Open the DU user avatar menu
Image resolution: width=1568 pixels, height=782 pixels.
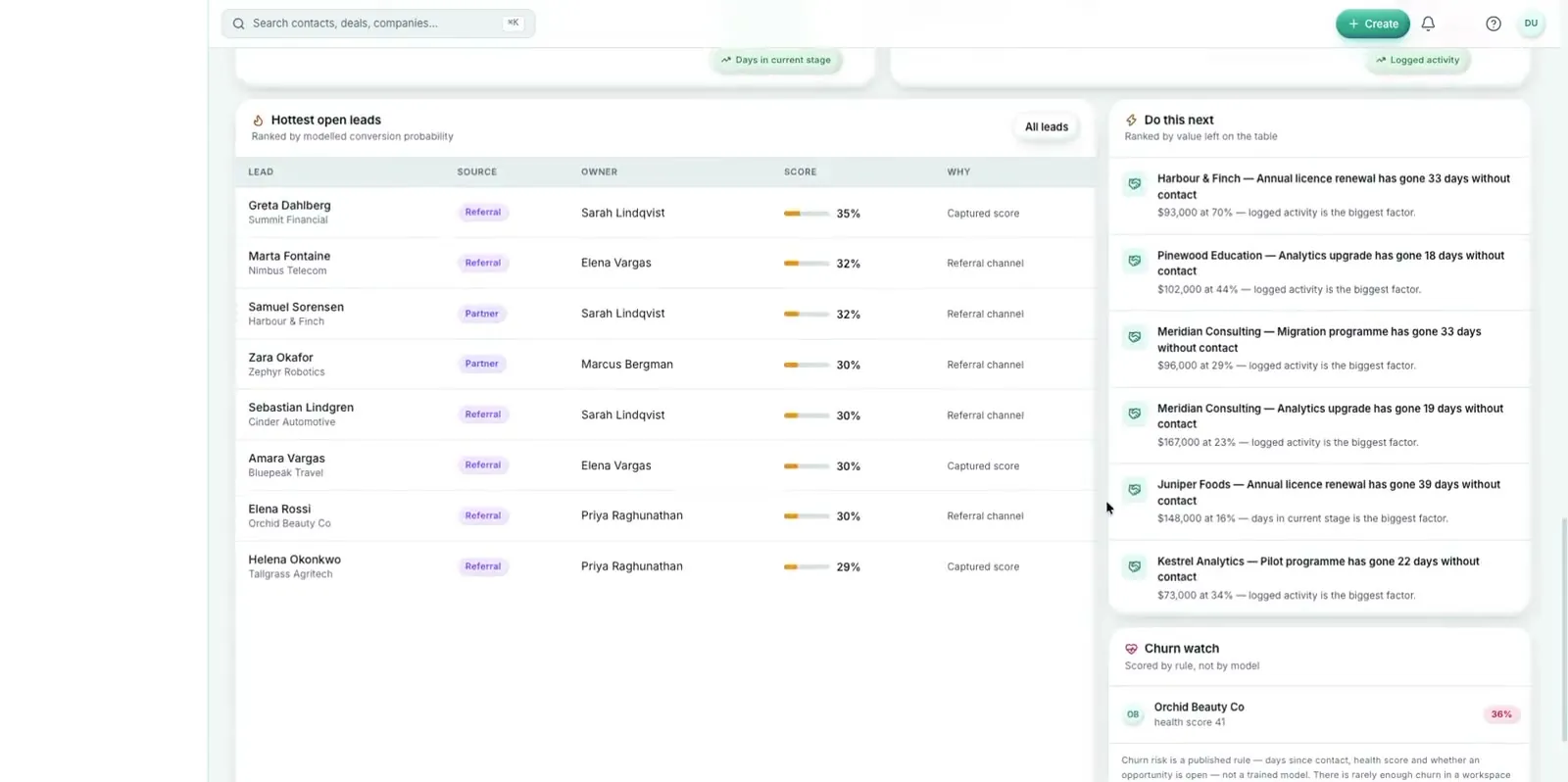(1531, 24)
